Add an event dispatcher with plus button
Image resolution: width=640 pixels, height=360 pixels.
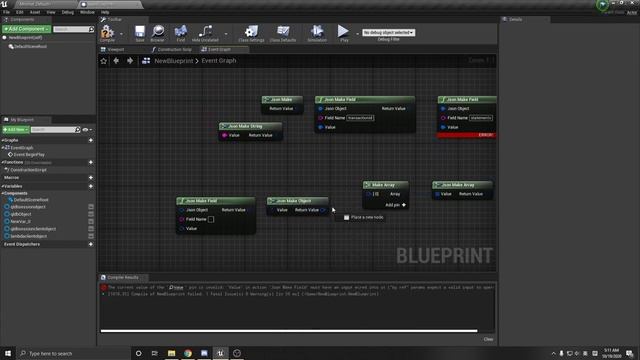(91, 244)
